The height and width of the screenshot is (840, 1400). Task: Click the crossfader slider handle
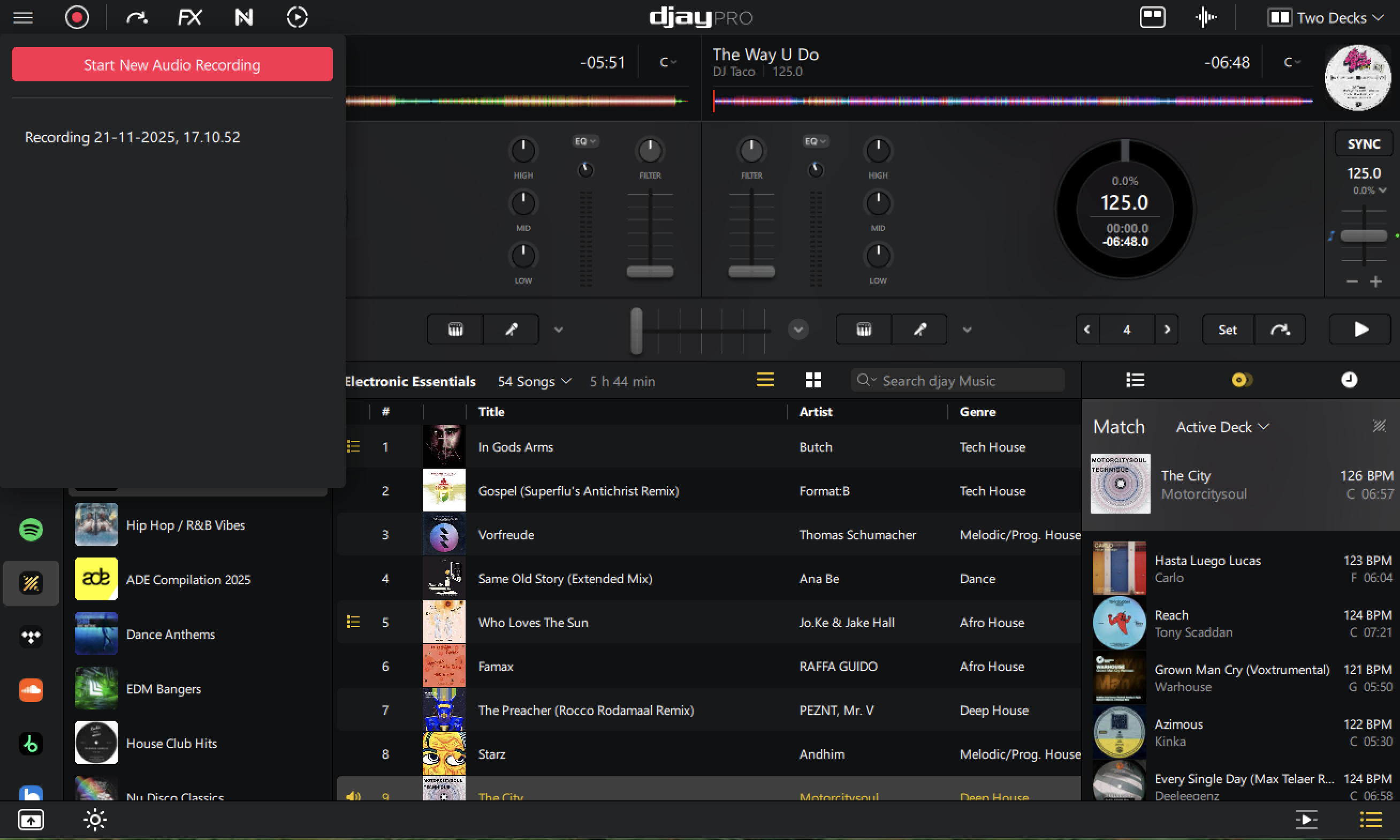[x=636, y=331]
